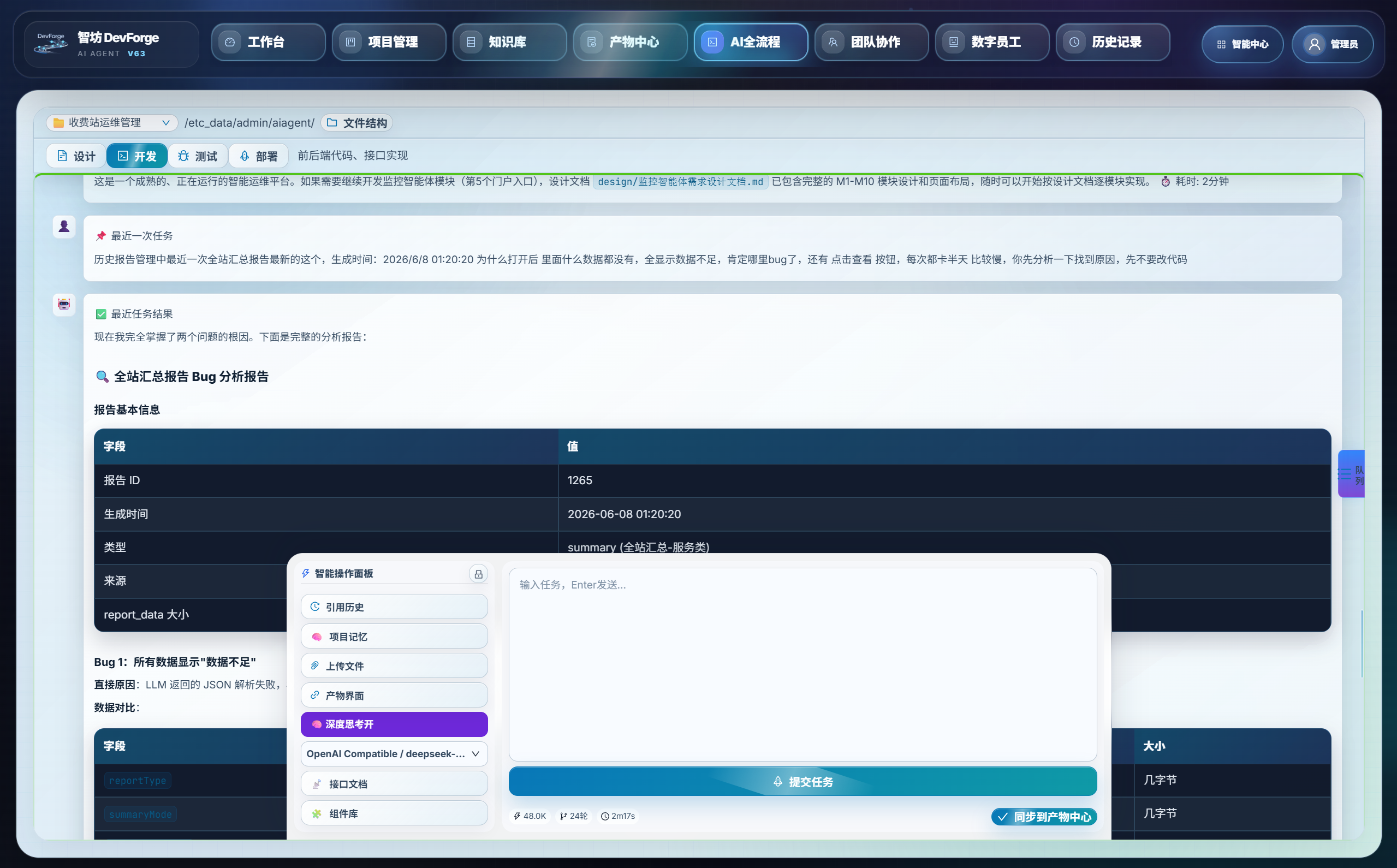Click the 组件库 button
The width and height of the screenshot is (1397, 868).
tap(394, 813)
